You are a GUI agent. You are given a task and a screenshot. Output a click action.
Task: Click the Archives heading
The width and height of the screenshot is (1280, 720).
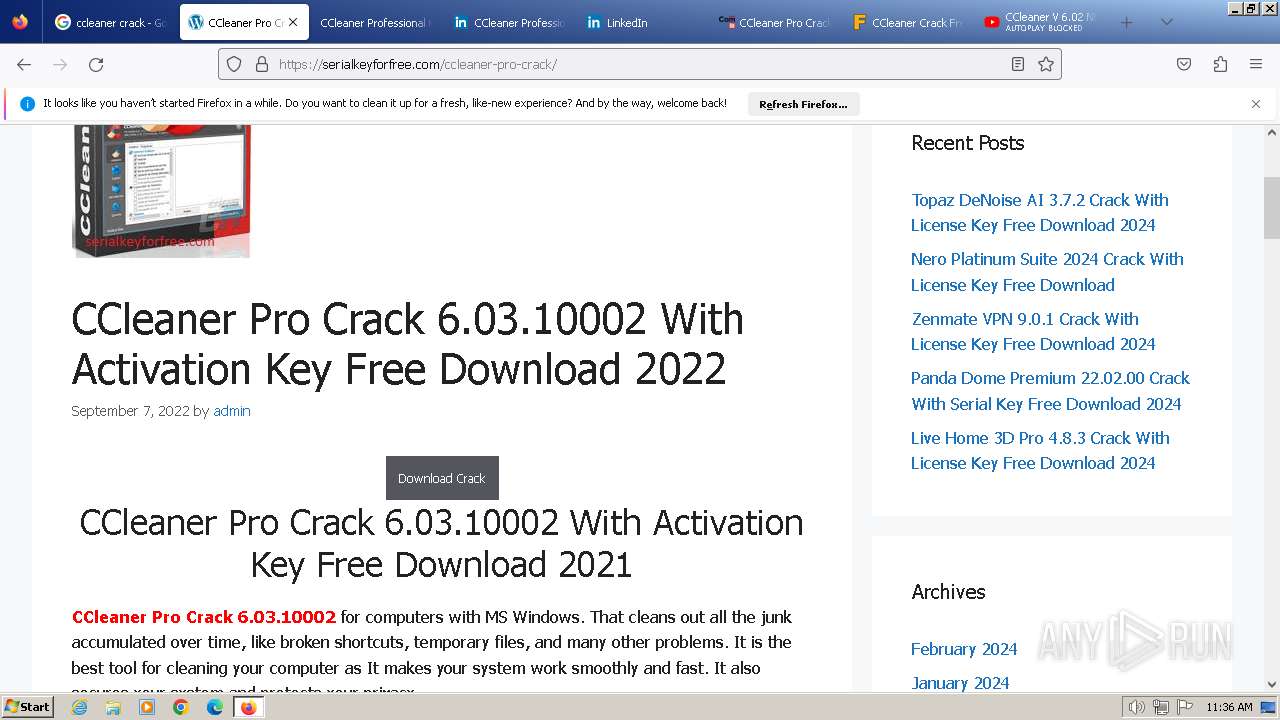[948, 592]
